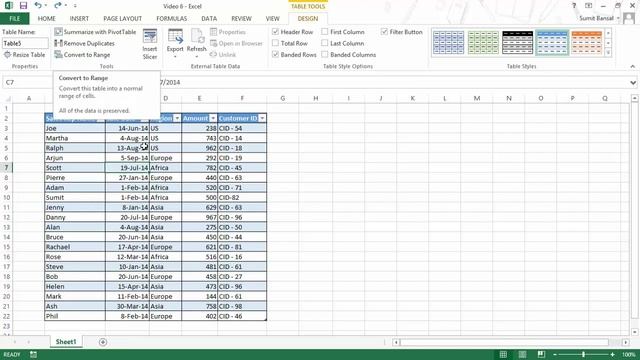Screen dimensions: 640x360
Task: Click the cell containing Martha
Action: 75,138
